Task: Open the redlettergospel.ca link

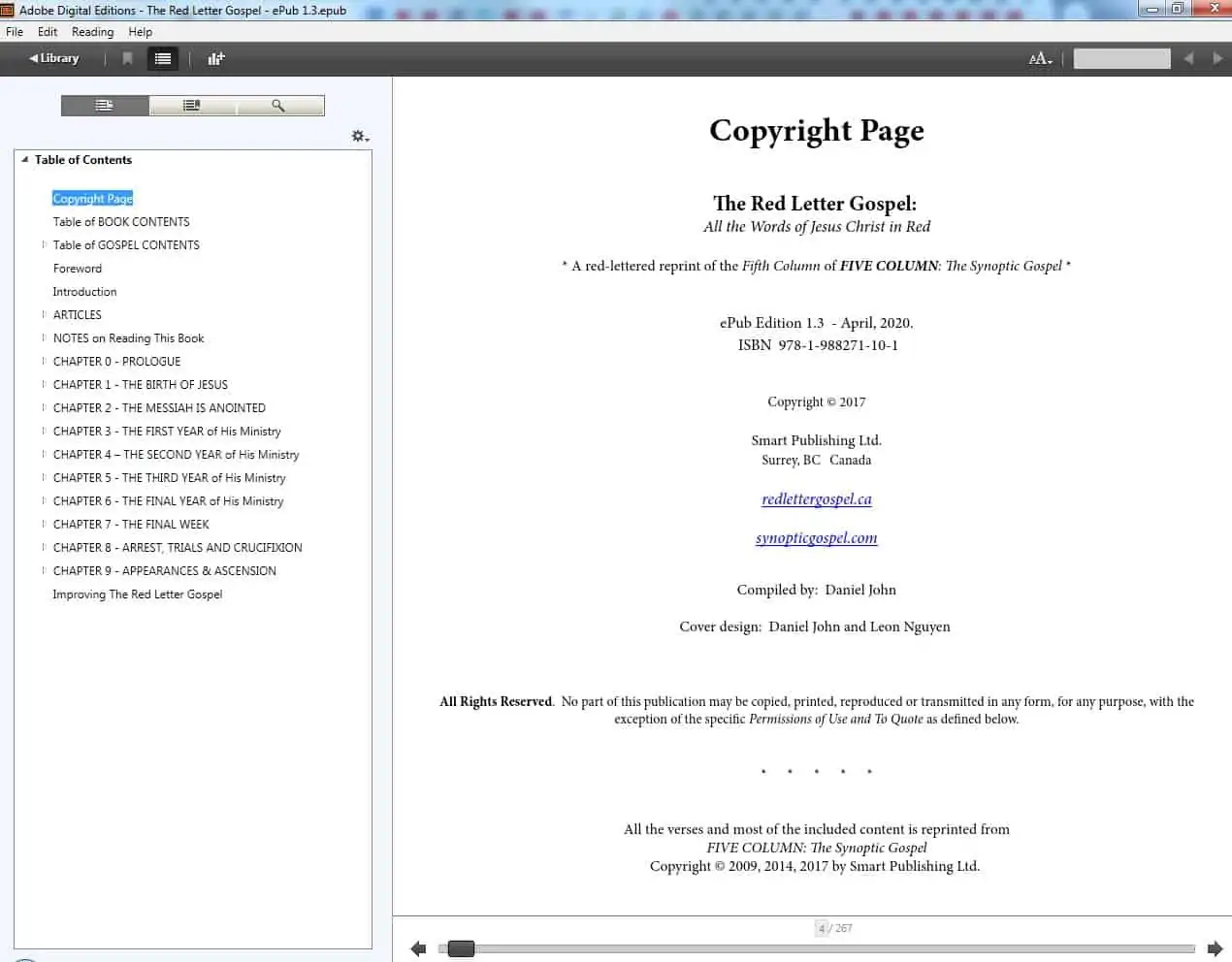Action: point(817,499)
